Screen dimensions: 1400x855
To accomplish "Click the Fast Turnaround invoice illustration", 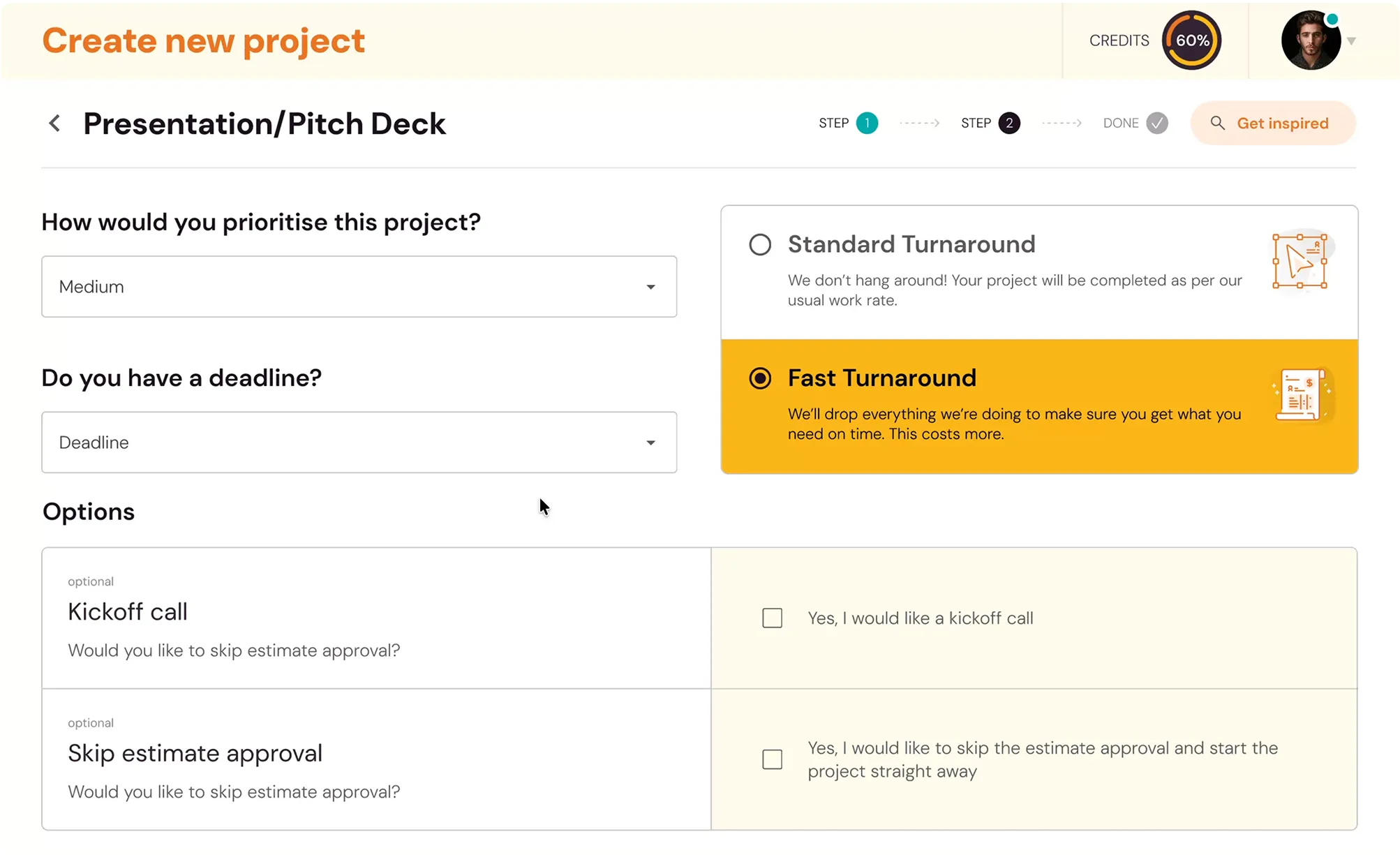I will [1301, 395].
